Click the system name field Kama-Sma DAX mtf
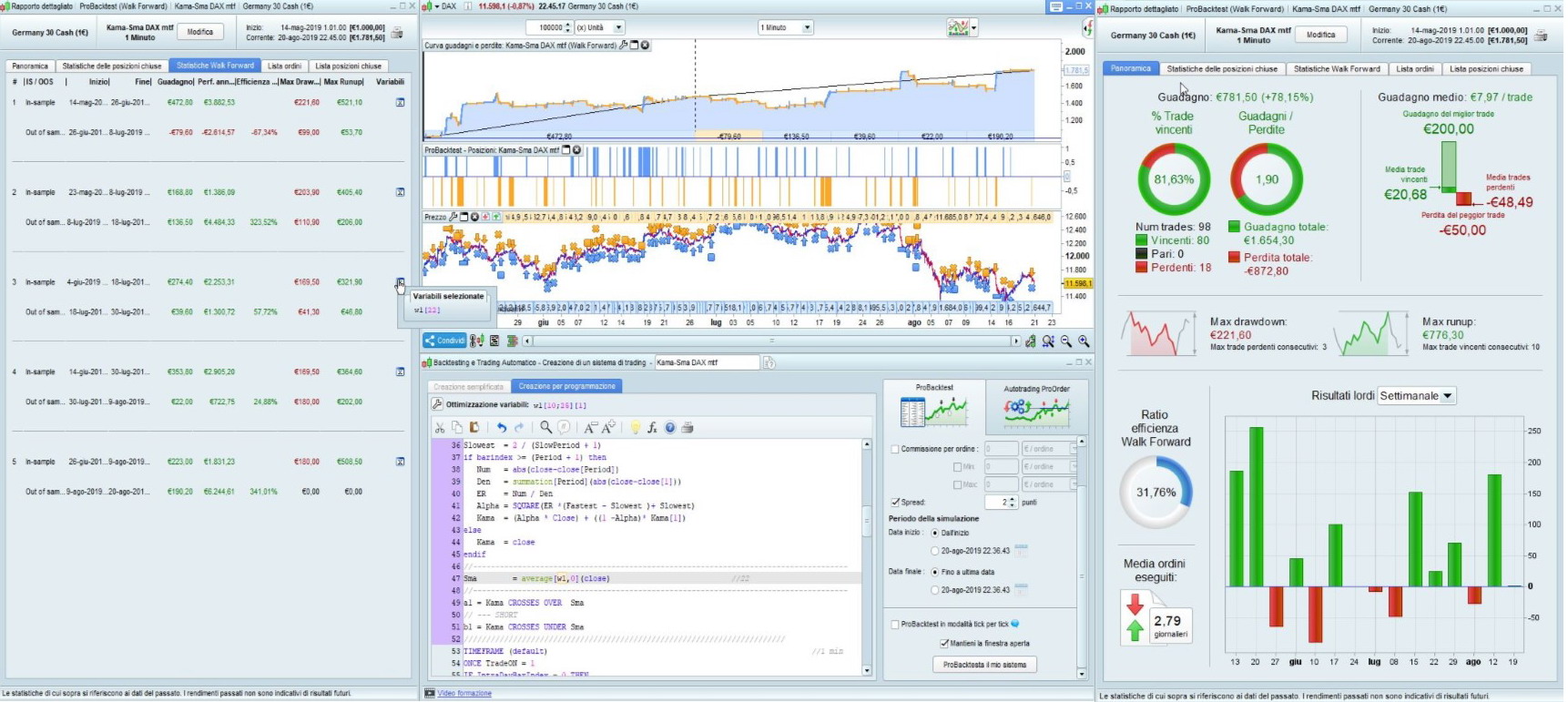 click(x=707, y=362)
